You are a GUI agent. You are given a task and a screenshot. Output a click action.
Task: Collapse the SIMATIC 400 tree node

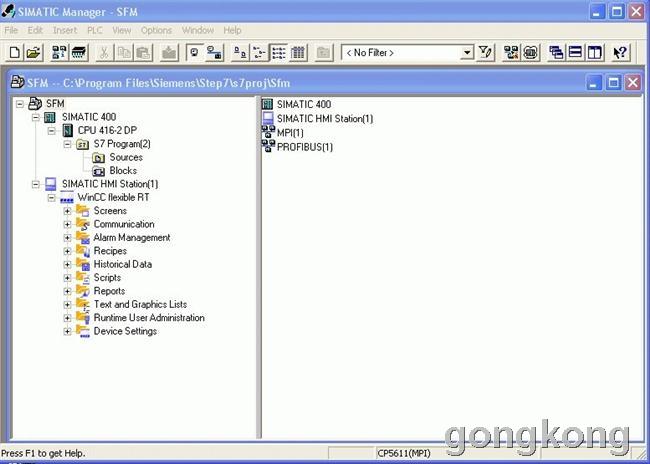point(36,117)
